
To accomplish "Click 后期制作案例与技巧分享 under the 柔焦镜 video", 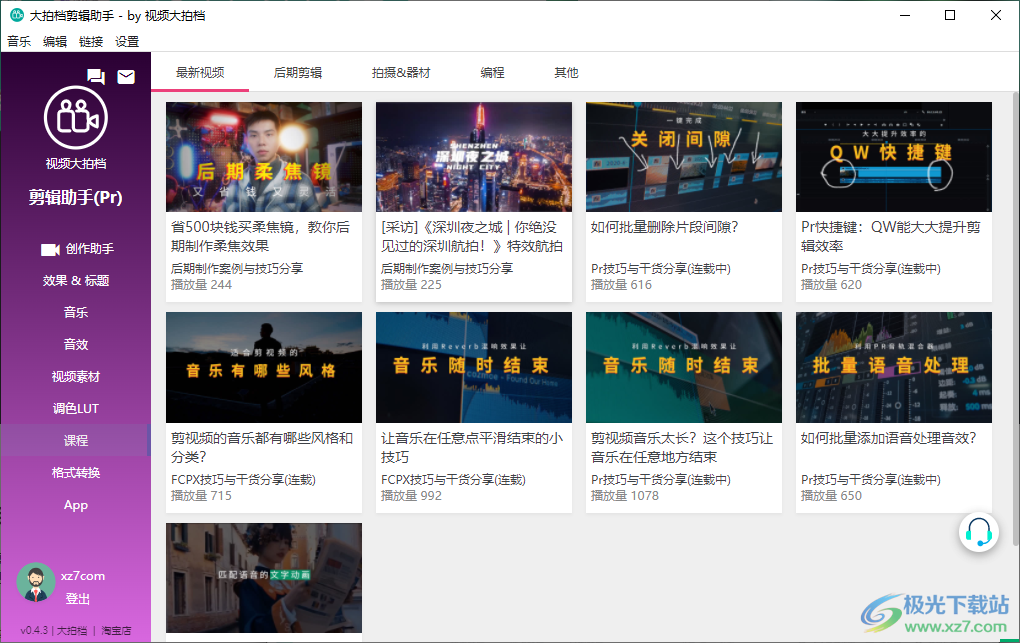I will [x=237, y=268].
